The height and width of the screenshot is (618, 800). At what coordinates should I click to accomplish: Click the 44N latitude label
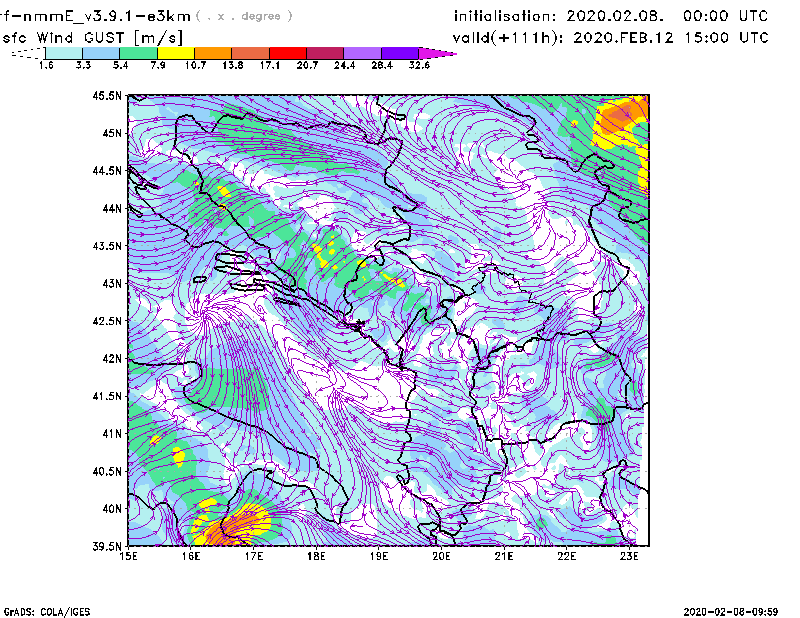(112, 208)
